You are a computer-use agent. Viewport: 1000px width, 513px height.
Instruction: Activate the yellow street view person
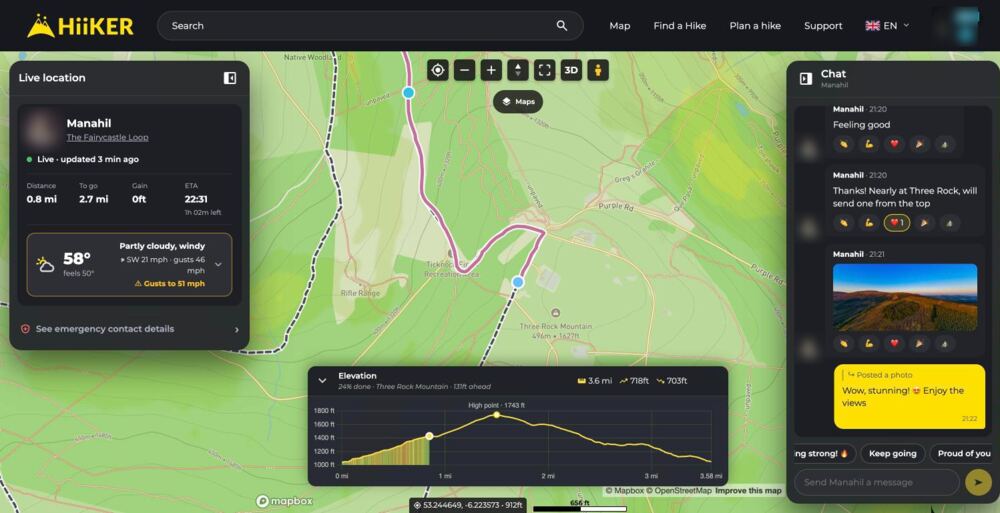tap(598, 70)
